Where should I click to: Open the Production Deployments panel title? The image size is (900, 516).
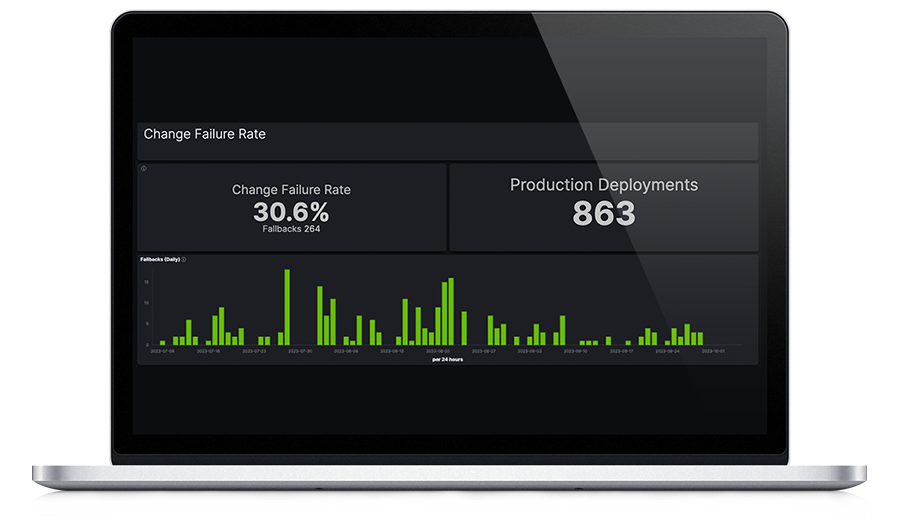[604, 185]
